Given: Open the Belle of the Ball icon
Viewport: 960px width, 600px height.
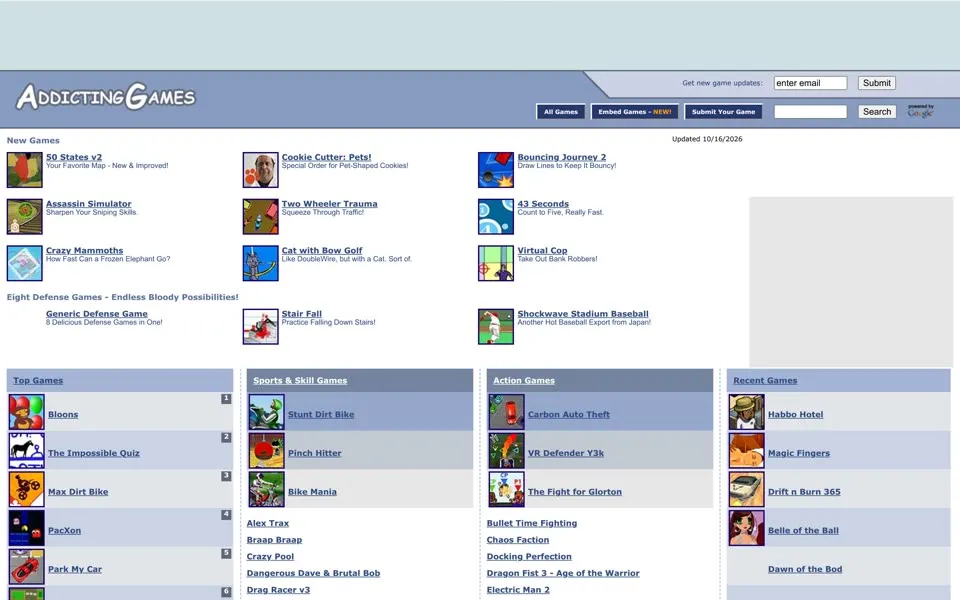Looking at the screenshot, I should 746,528.
